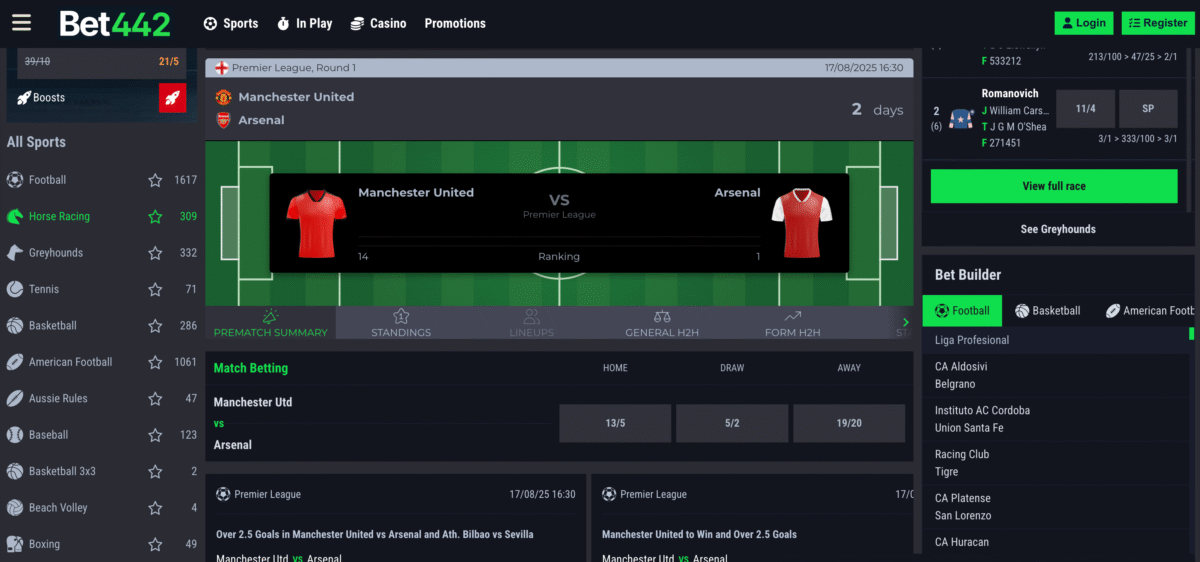
Task: Favorite Greyhounds with its star
Action: click(x=155, y=253)
